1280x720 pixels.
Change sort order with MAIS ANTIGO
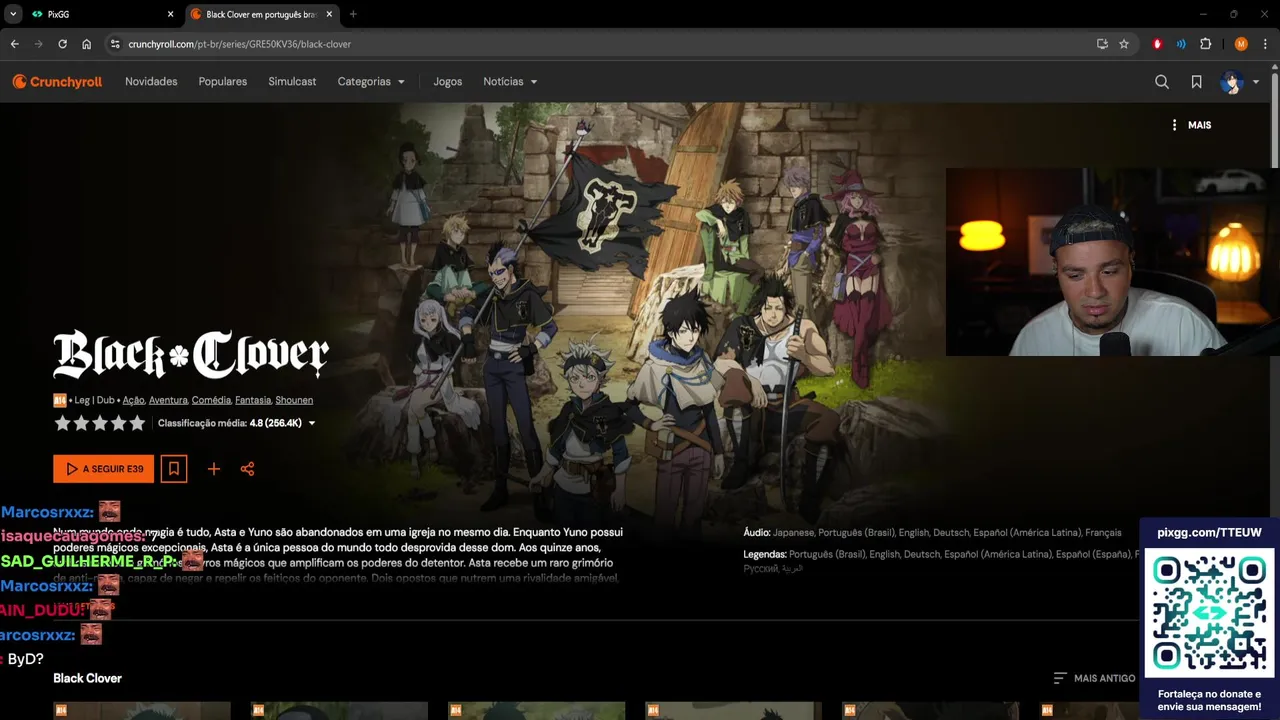coord(1094,678)
